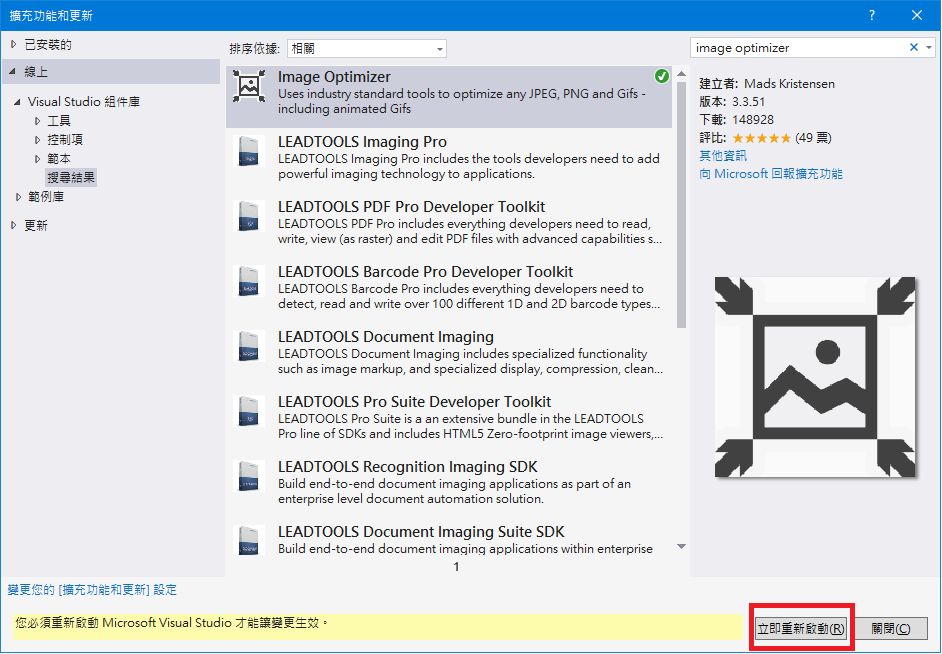Screen dimensions: 942x654
Task: Expand the 範本 tree node
Action: pyautogui.click(x=37, y=159)
